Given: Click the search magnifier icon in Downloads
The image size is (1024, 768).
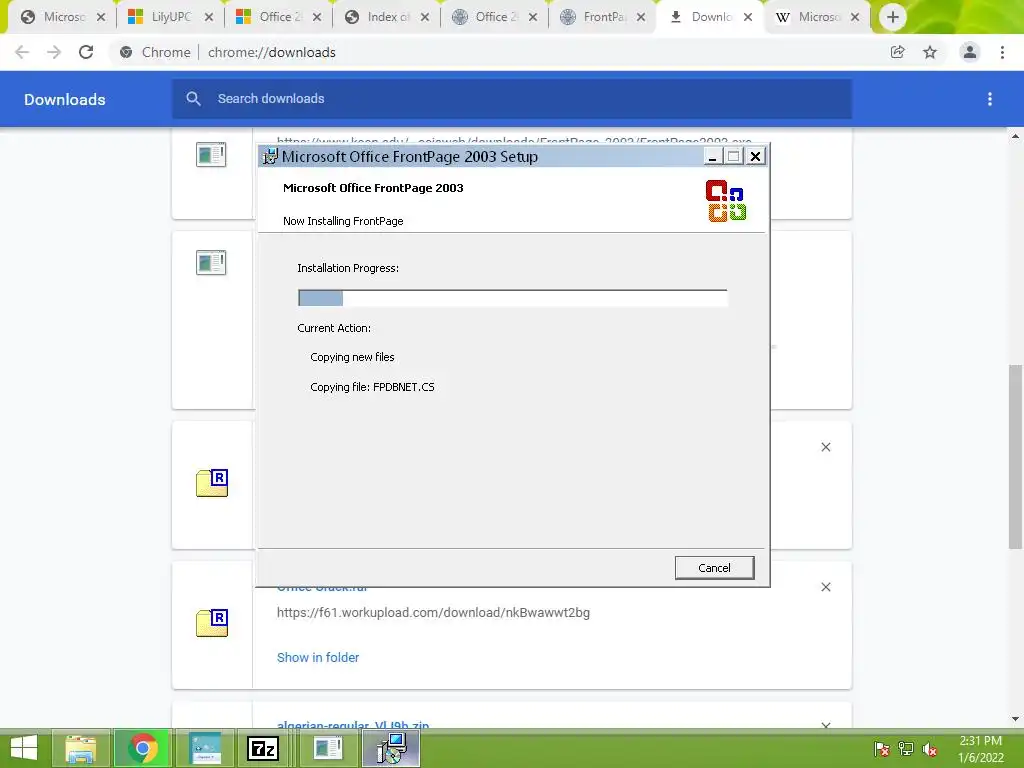Looking at the screenshot, I should [193, 99].
